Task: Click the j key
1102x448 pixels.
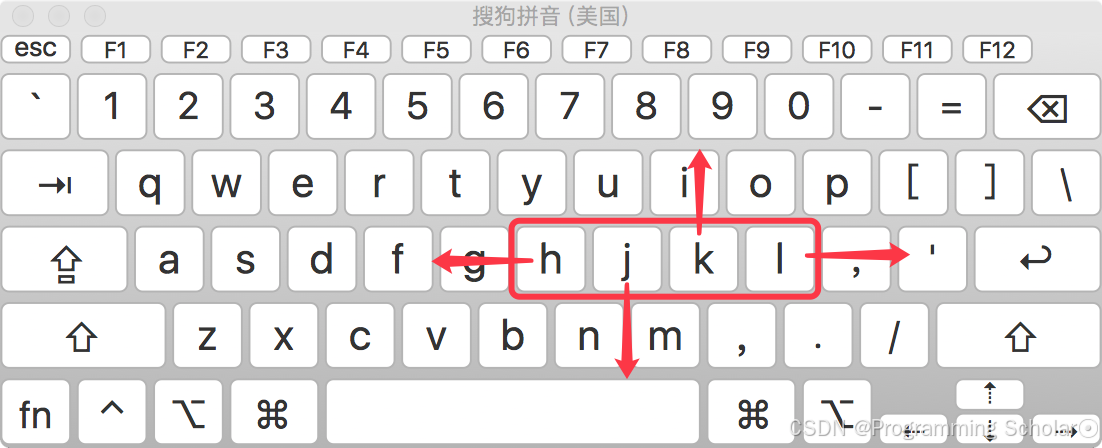Action: click(627, 260)
